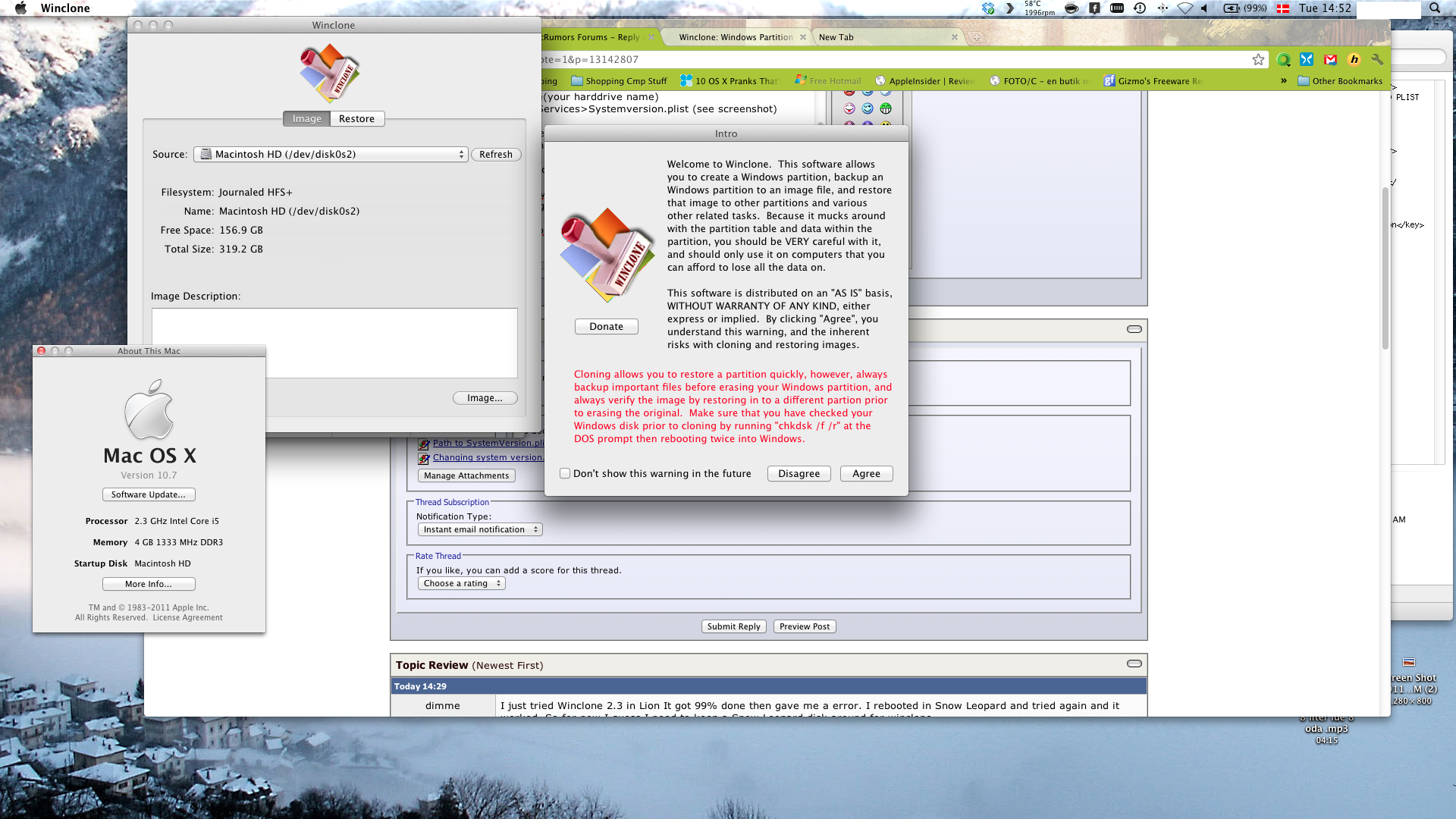1456x819 pixels.
Task: Open the Free Hotmail bookmark
Action: [828, 81]
